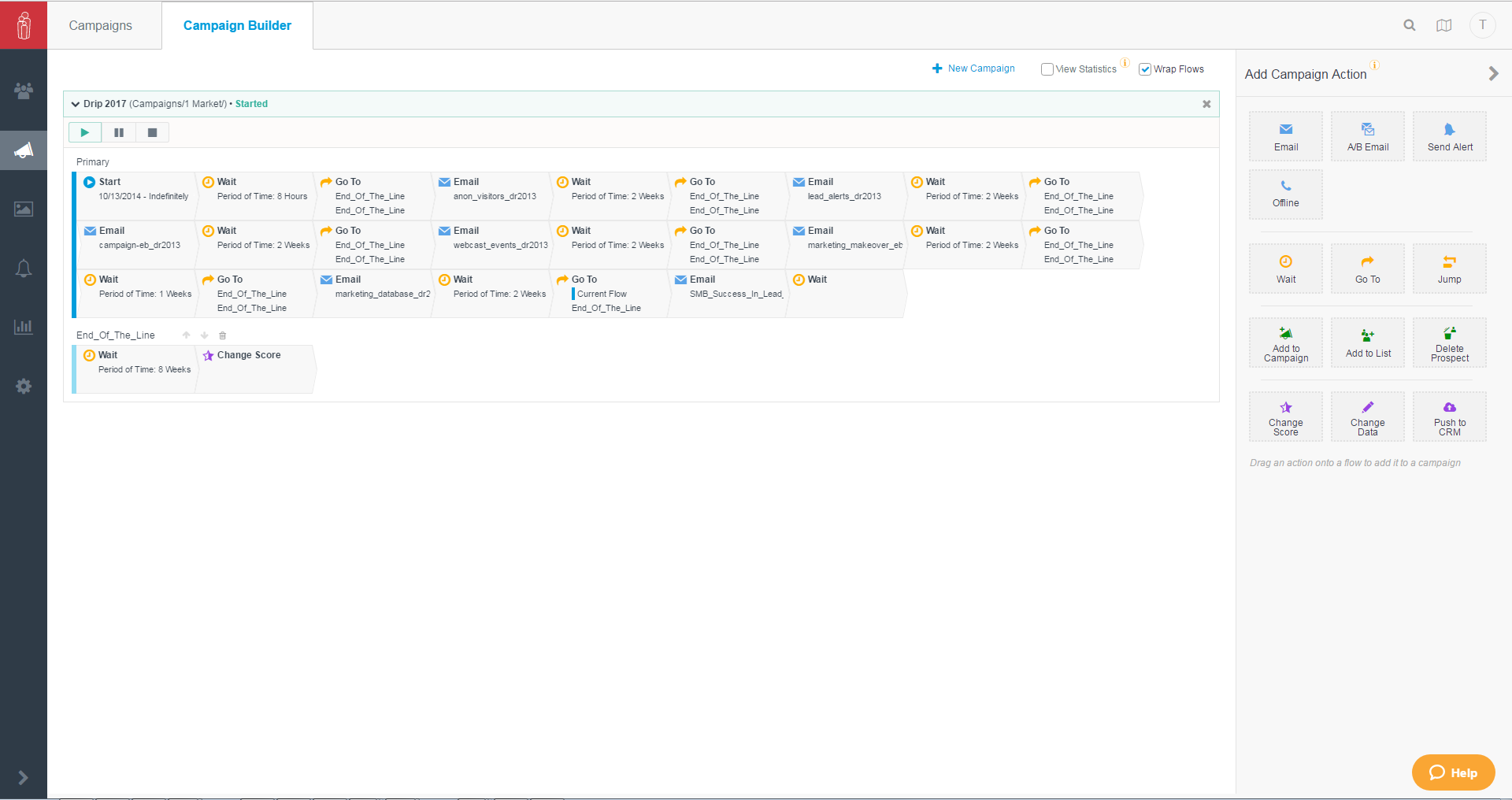
Task: Open the Prospects people icon in sidebar
Action: coord(24,91)
